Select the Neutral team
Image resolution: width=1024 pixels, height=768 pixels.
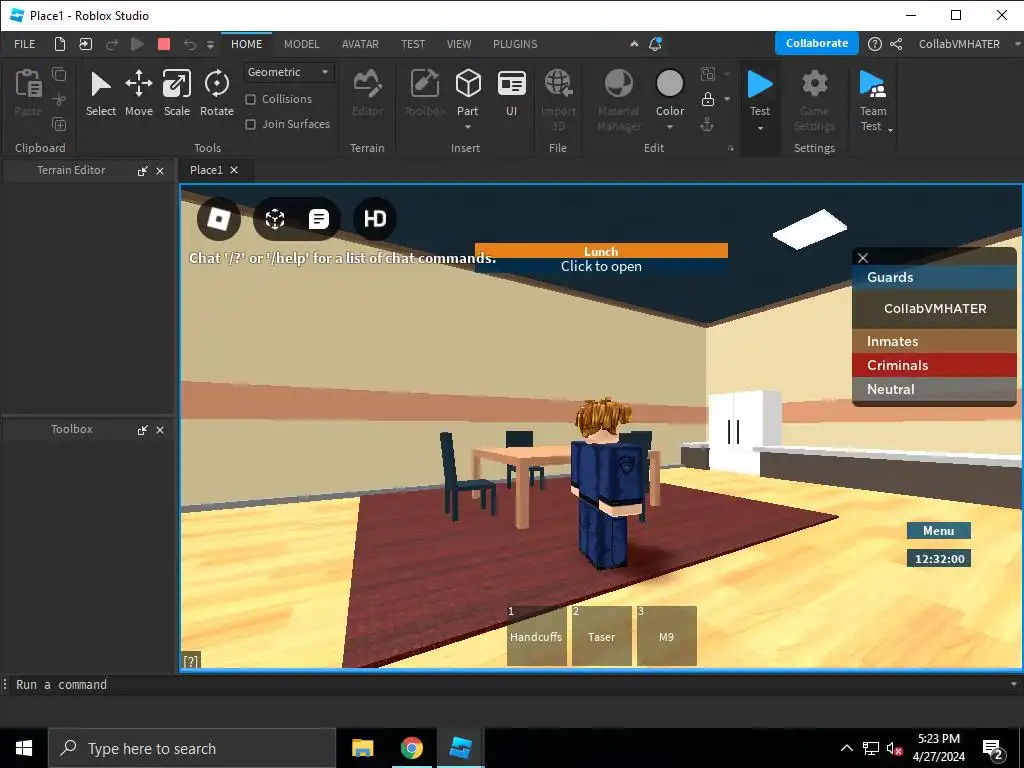tap(934, 389)
